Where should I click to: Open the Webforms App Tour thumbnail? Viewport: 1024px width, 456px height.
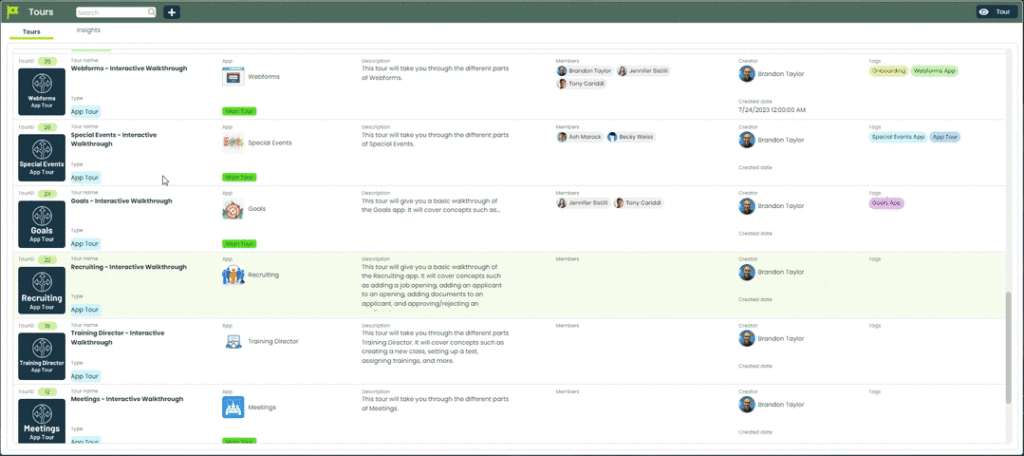point(42,91)
